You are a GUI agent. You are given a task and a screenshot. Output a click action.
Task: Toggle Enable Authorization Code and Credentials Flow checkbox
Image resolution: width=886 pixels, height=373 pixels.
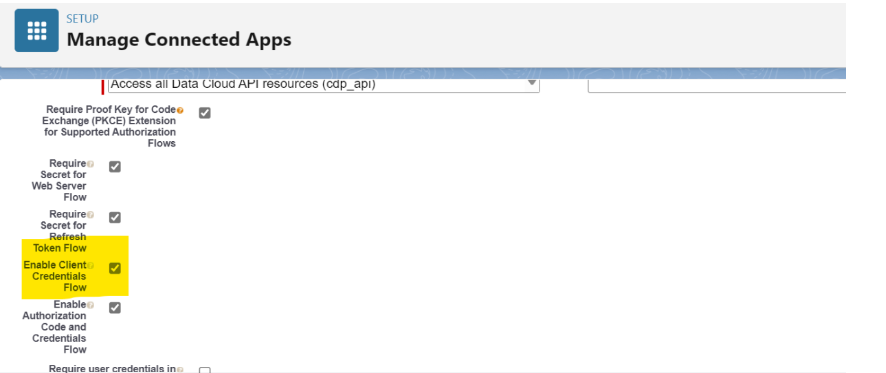pos(115,307)
